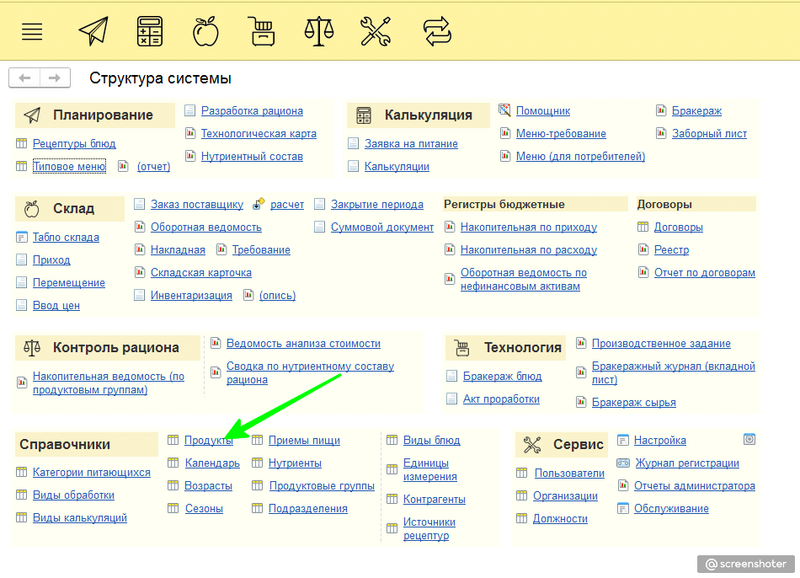
Task: Open Технологическая карта report
Action: tap(258, 134)
